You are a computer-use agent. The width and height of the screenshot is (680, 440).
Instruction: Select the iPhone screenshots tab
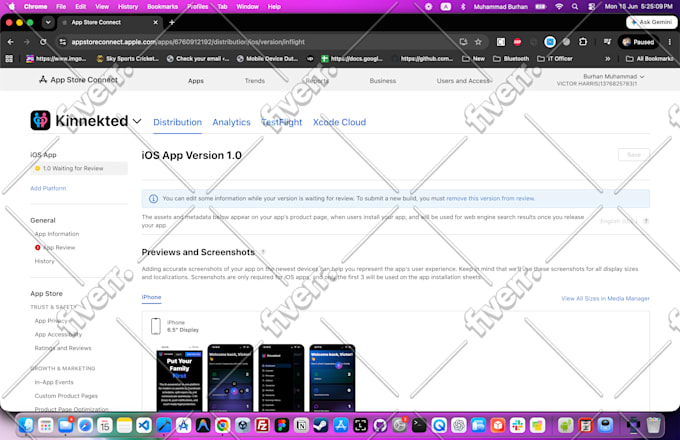point(151,297)
